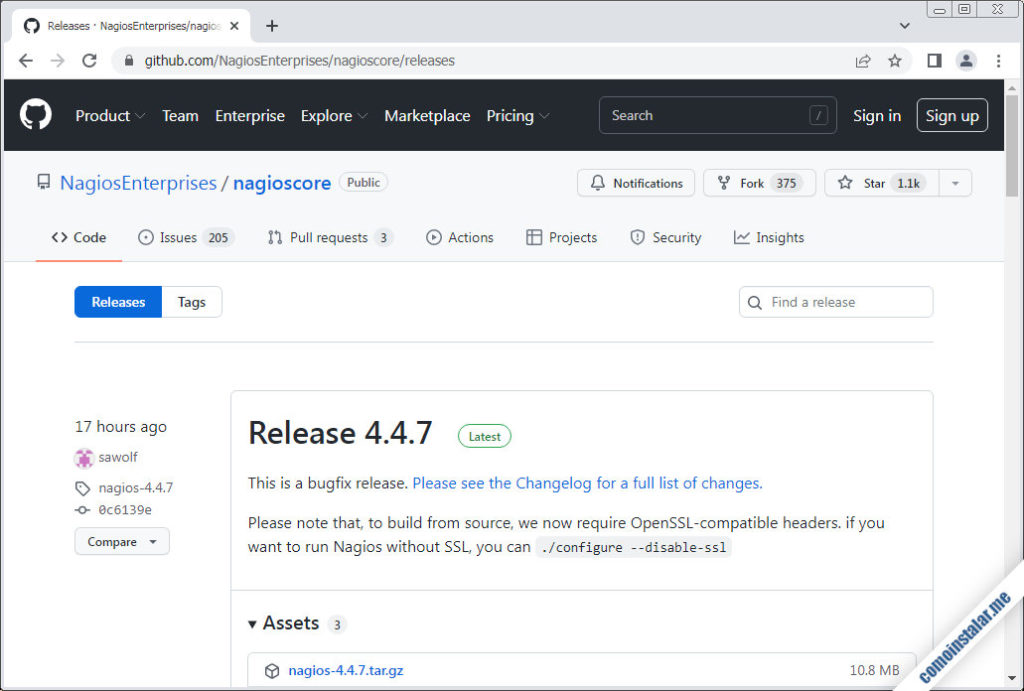Switch to the Tags view
Screen dimensions: 1024x691
pos(191,301)
